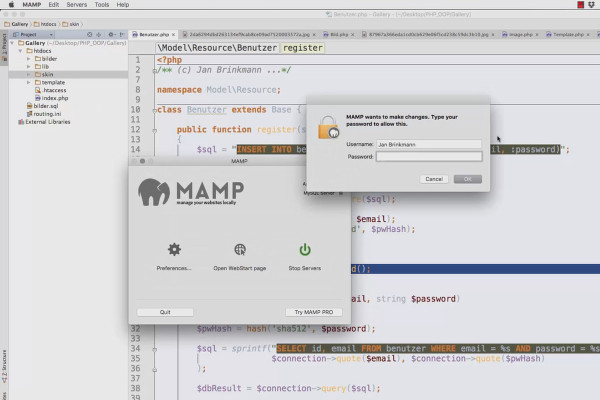The height and width of the screenshot is (400, 600).
Task: Click namespace Model\Resource on line 8
Action: [243, 90]
